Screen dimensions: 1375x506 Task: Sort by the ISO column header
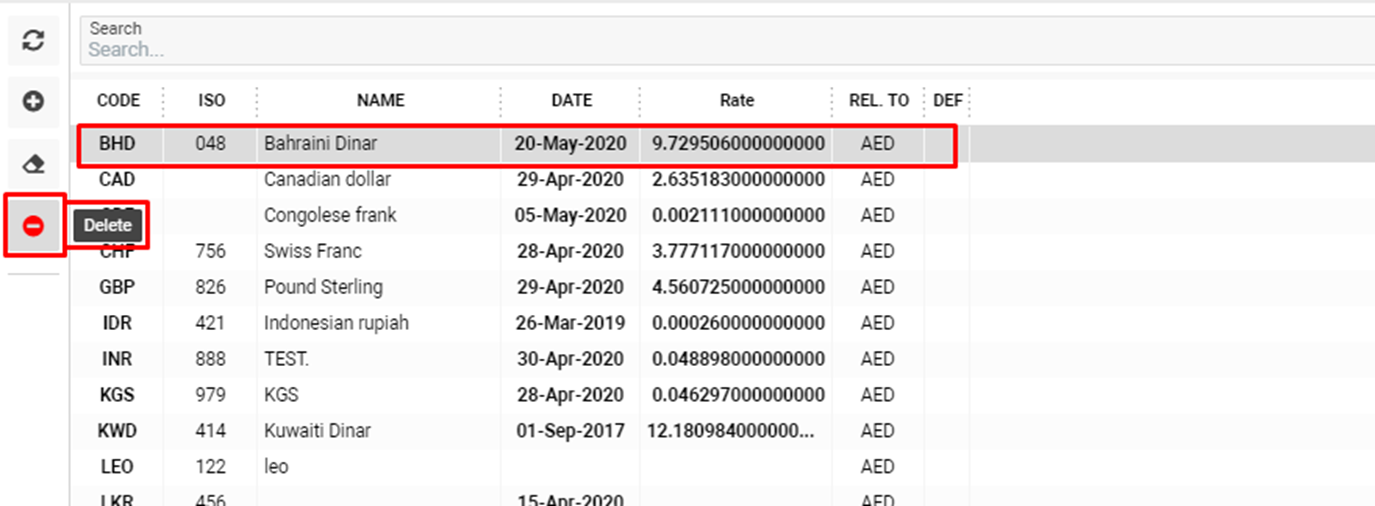tap(211, 100)
